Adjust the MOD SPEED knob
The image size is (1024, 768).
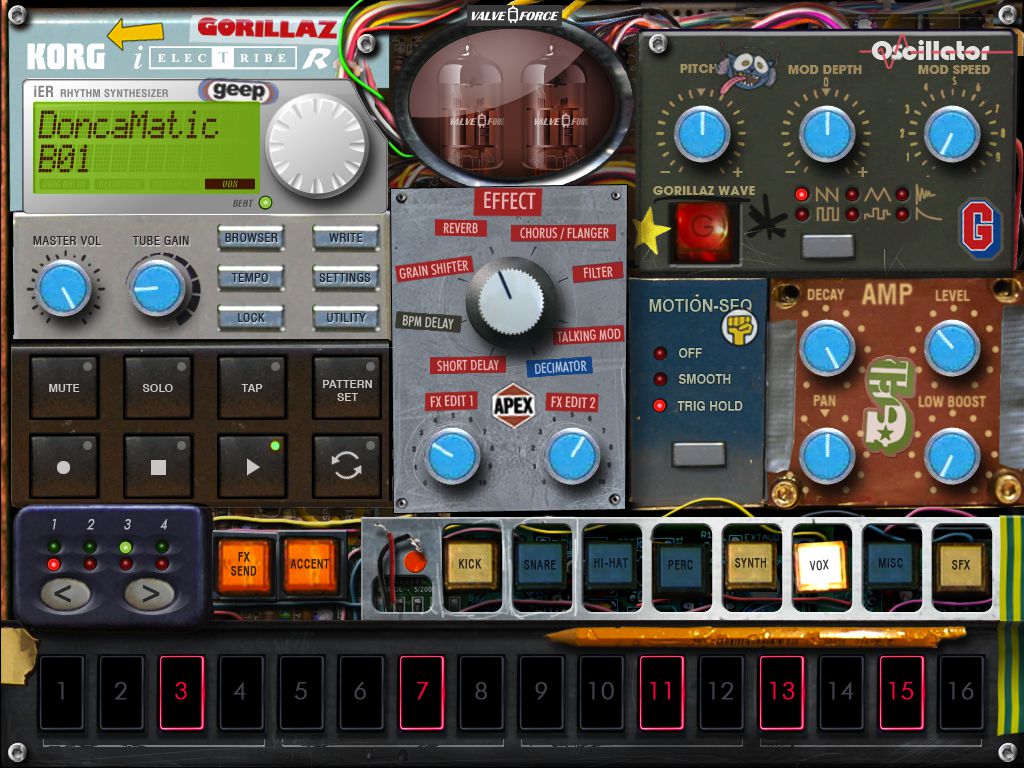952,133
